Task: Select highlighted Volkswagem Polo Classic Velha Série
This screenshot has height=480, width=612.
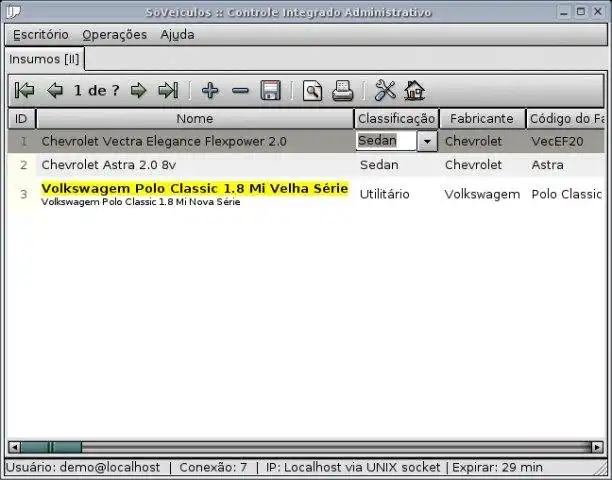Action: pyautogui.click(x=194, y=188)
